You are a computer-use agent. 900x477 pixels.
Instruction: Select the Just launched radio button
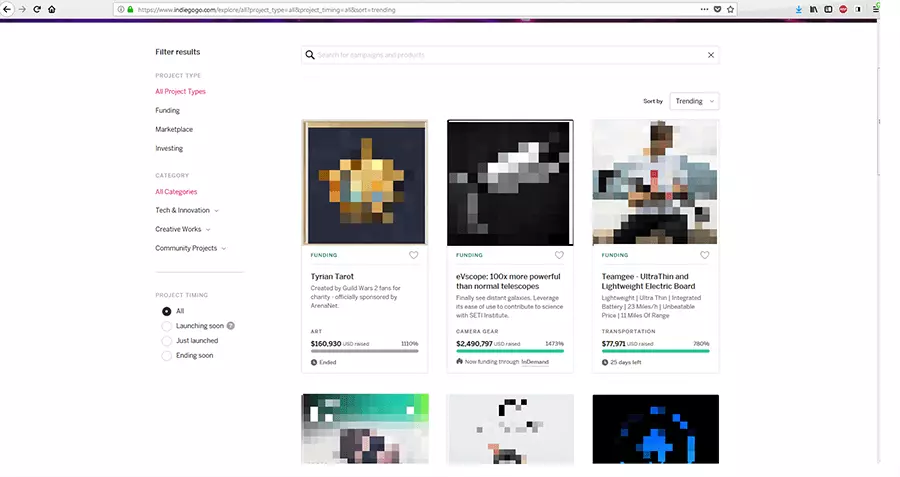pos(167,341)
